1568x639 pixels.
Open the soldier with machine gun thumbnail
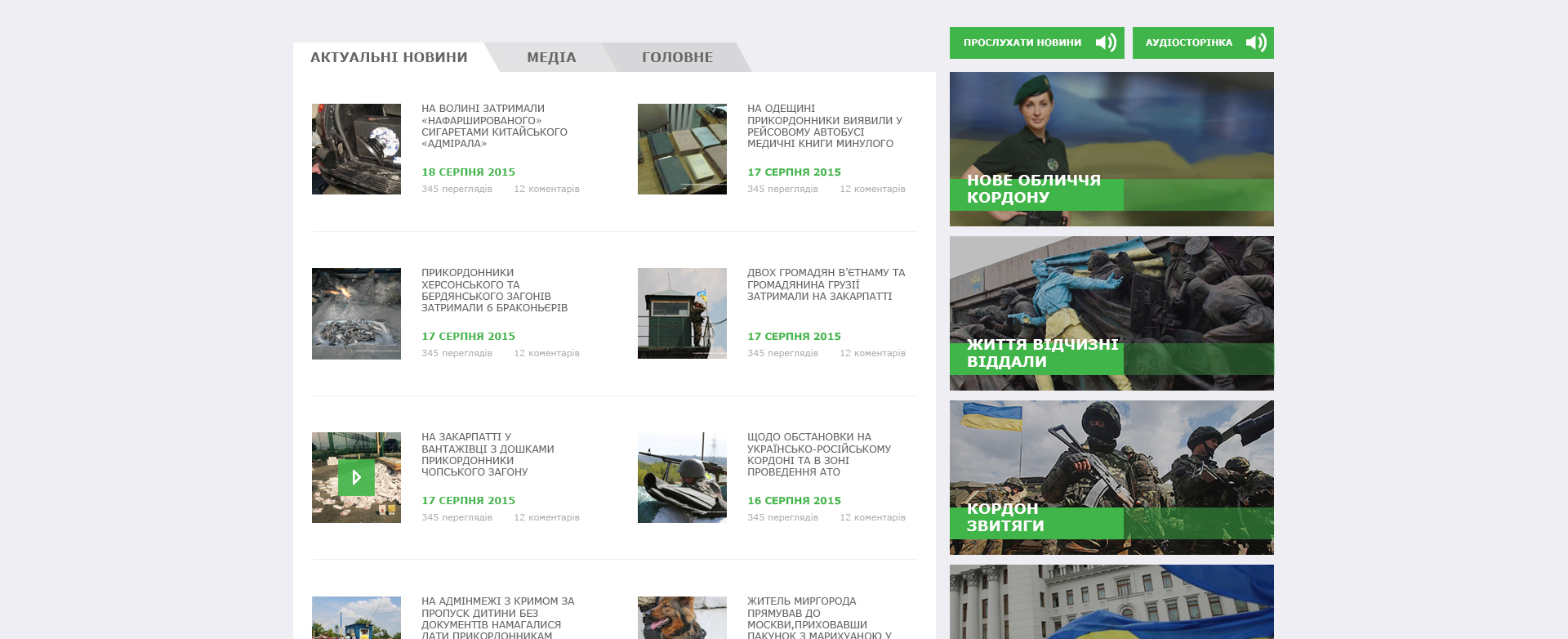click(x=682, y=477)
